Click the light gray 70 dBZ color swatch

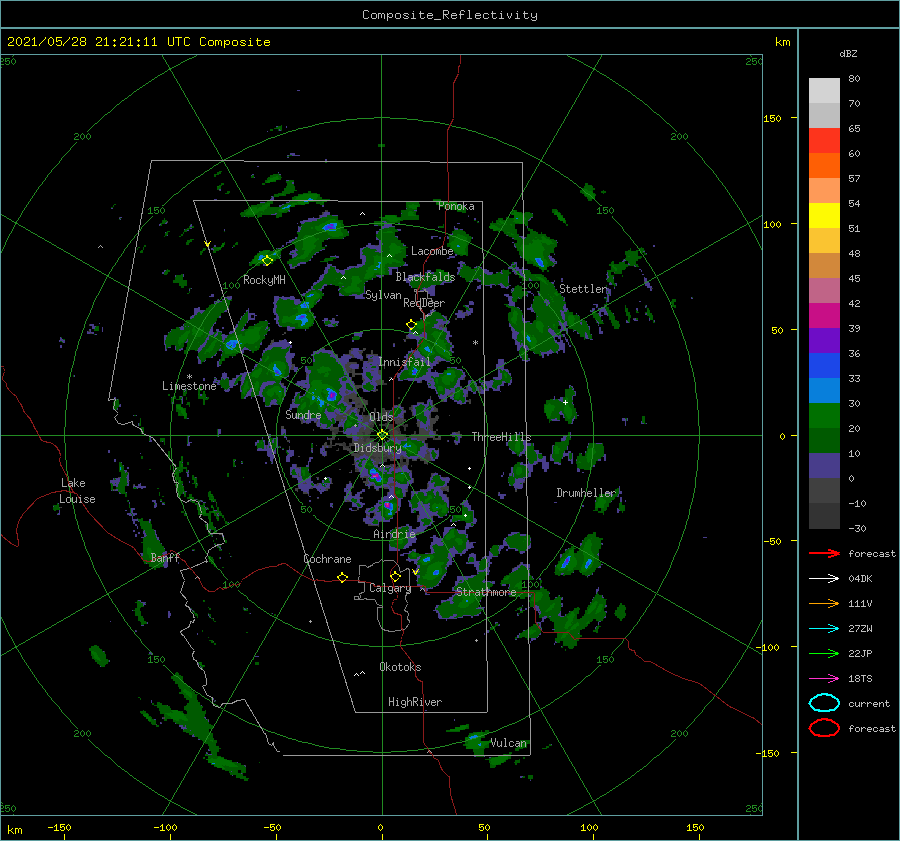click(x=824, y=91)
